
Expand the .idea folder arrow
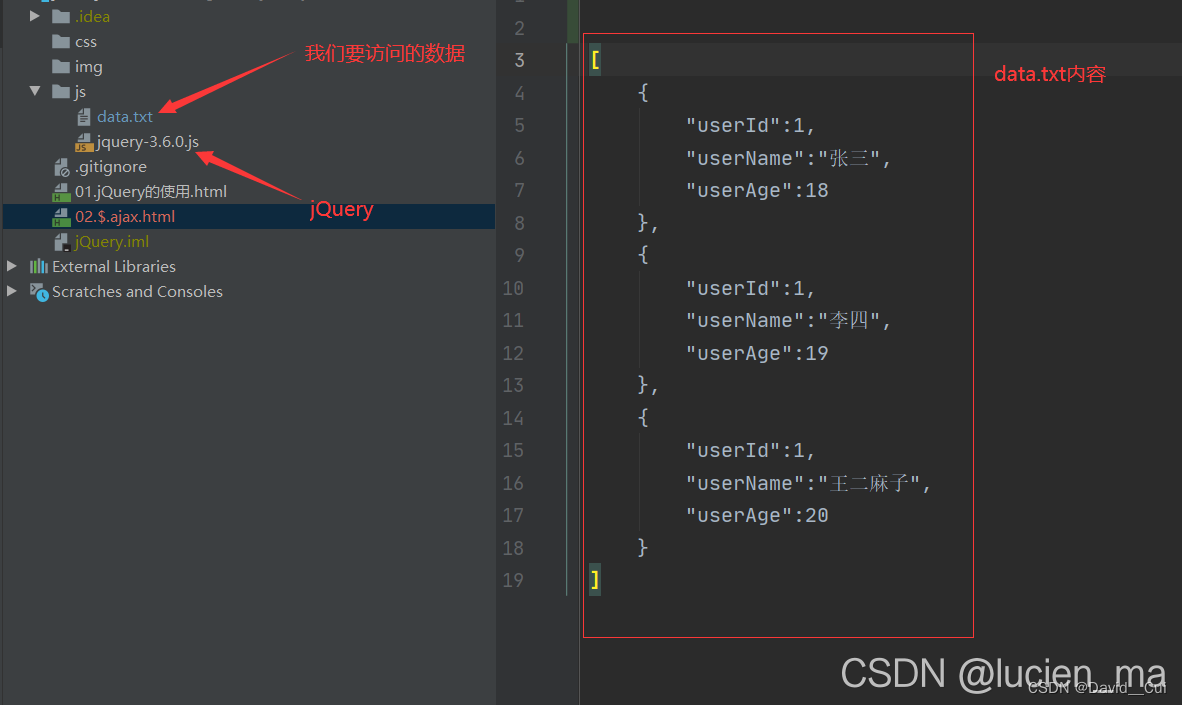click(35, 16)
